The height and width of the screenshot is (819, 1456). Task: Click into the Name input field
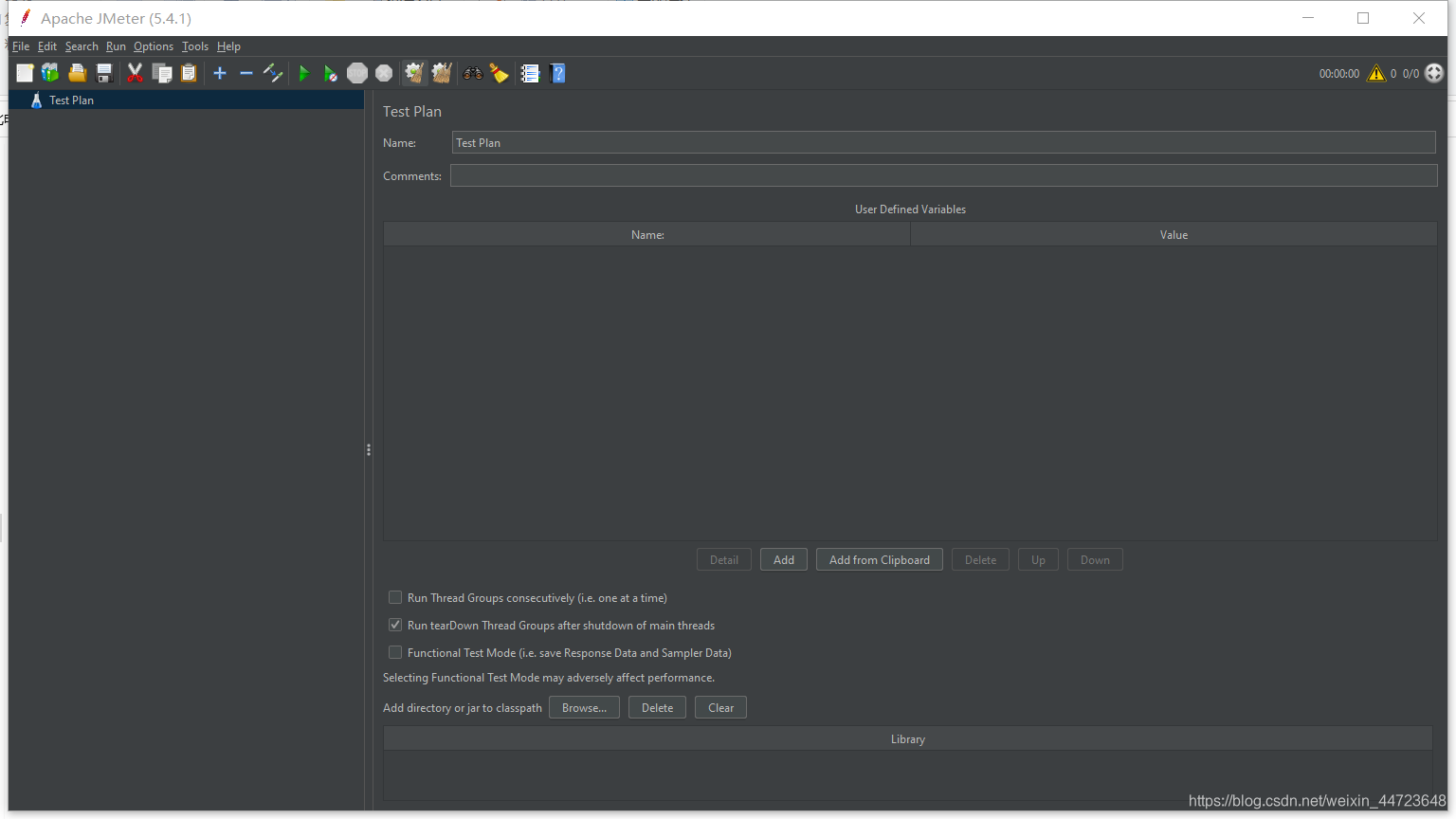[x=943, y=142]
